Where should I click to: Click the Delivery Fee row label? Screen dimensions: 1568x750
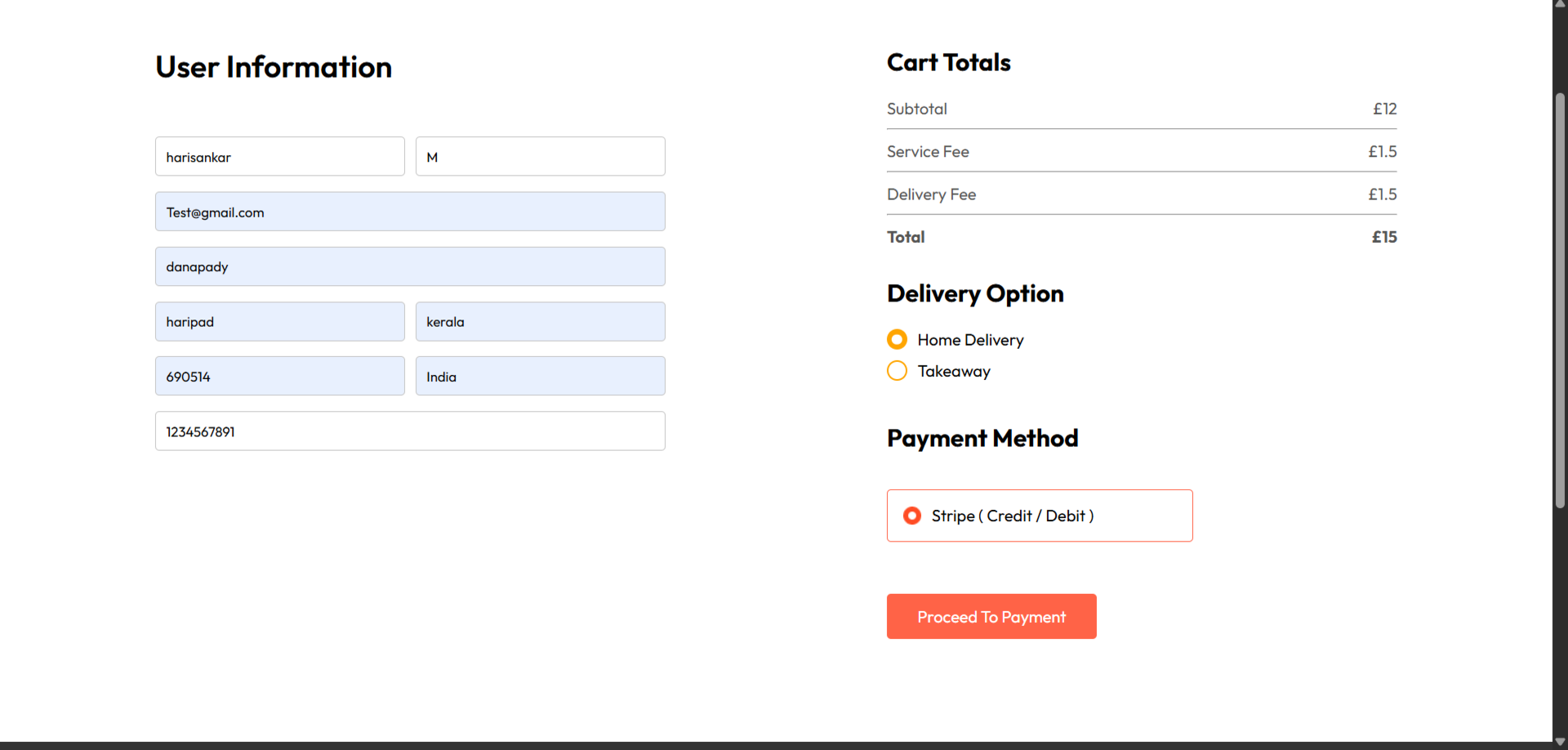(932, 194)
